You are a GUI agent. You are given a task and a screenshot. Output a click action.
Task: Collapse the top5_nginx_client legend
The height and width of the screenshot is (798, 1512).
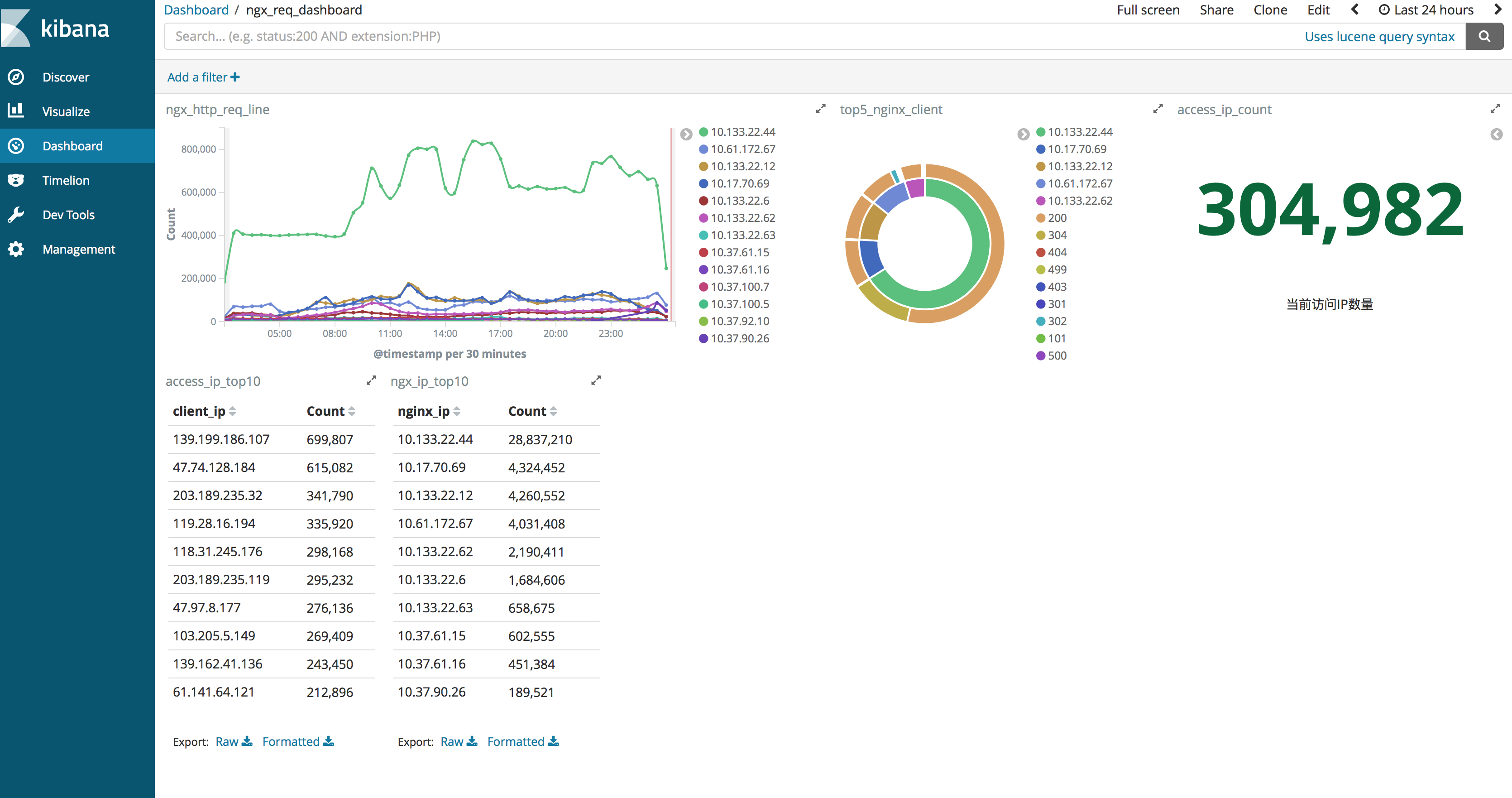tap(1023, 135)
